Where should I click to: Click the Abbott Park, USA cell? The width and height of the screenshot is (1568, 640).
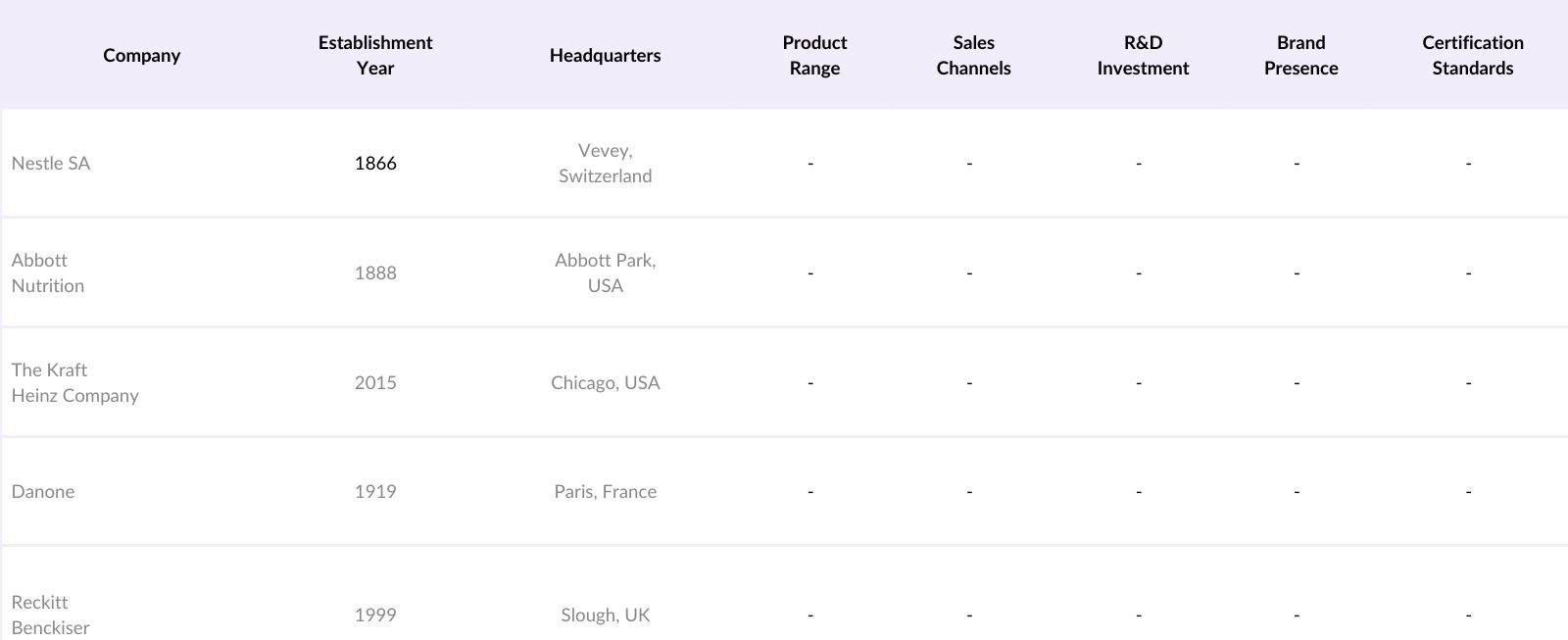[x=605, y=272]
